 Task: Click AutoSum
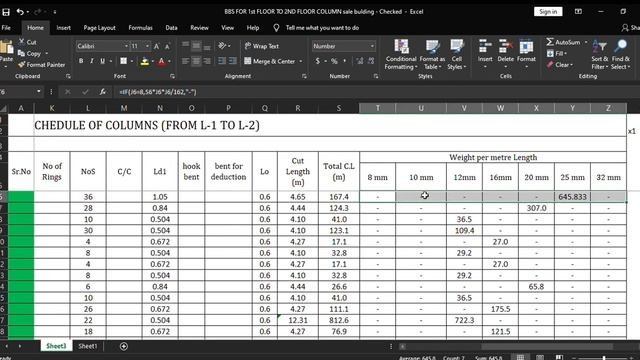[563, 42]
